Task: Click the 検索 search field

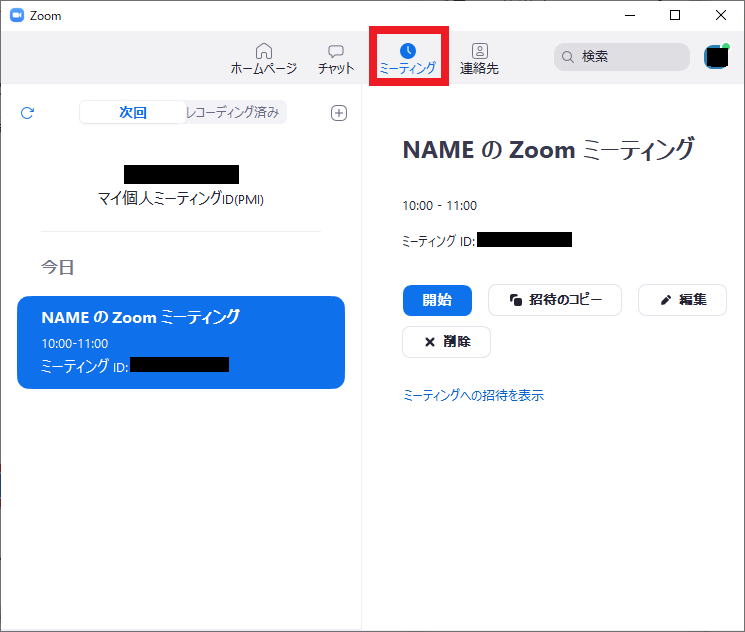Action: 621,57
